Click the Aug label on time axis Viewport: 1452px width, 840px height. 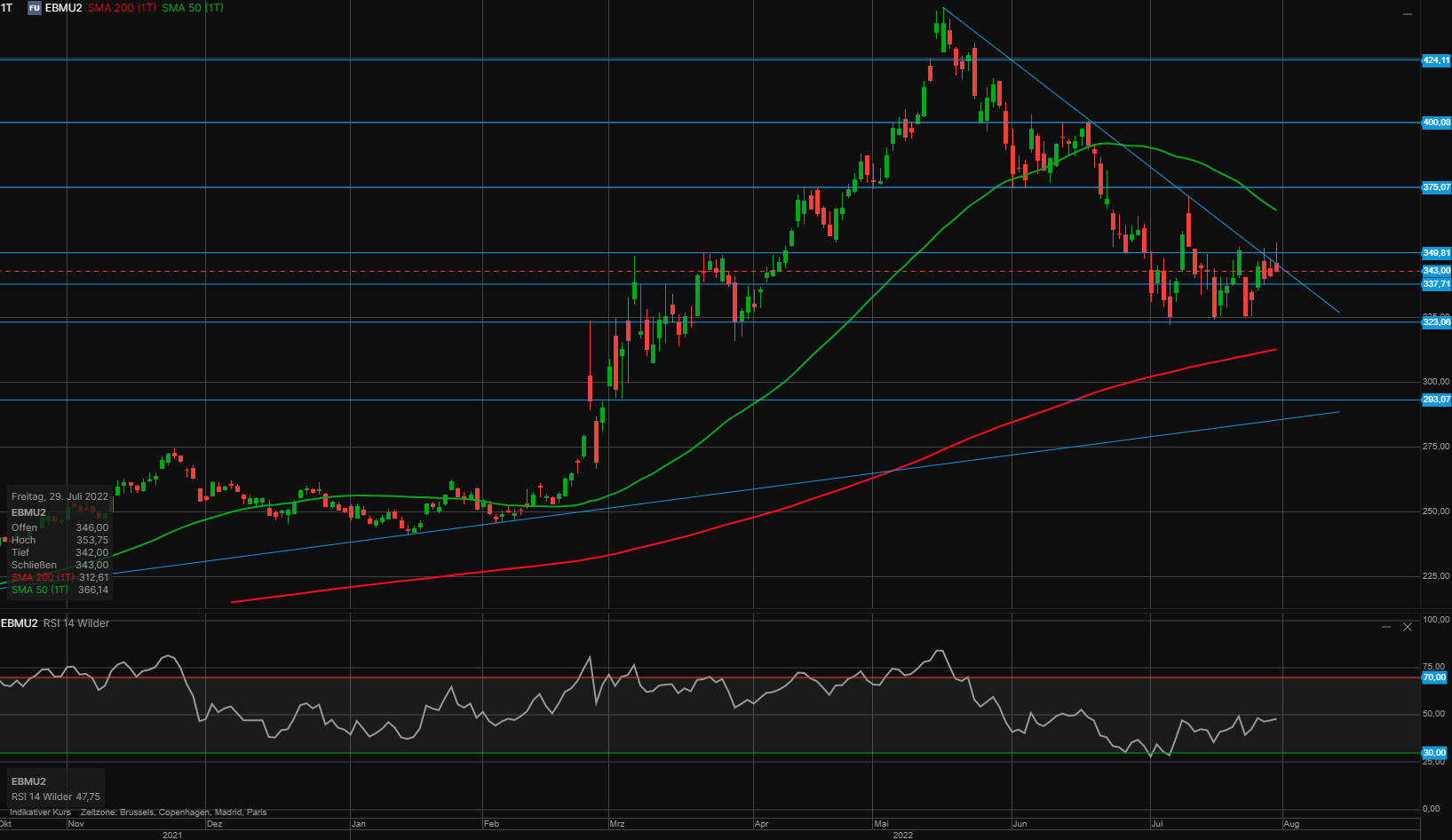(1291, 824)
